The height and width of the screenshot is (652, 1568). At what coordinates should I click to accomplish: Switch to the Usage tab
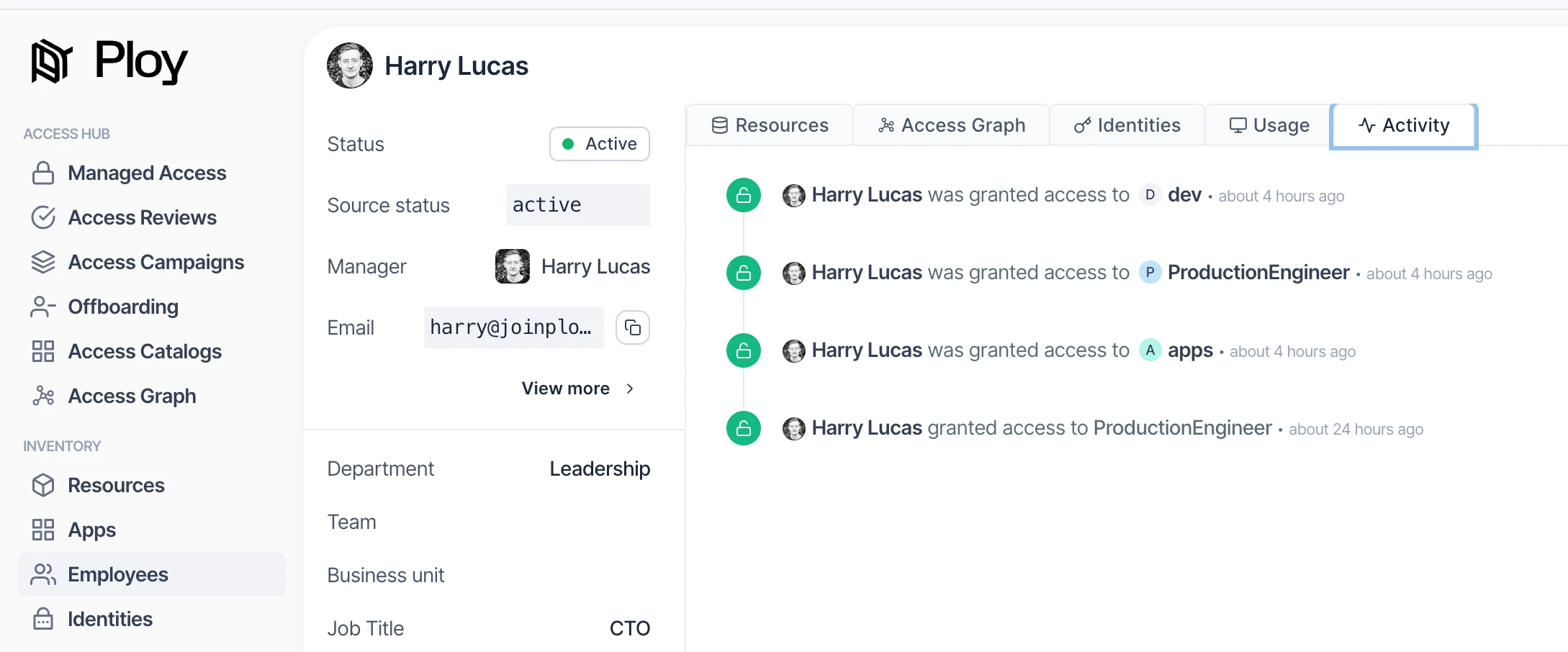(1269, 125)
